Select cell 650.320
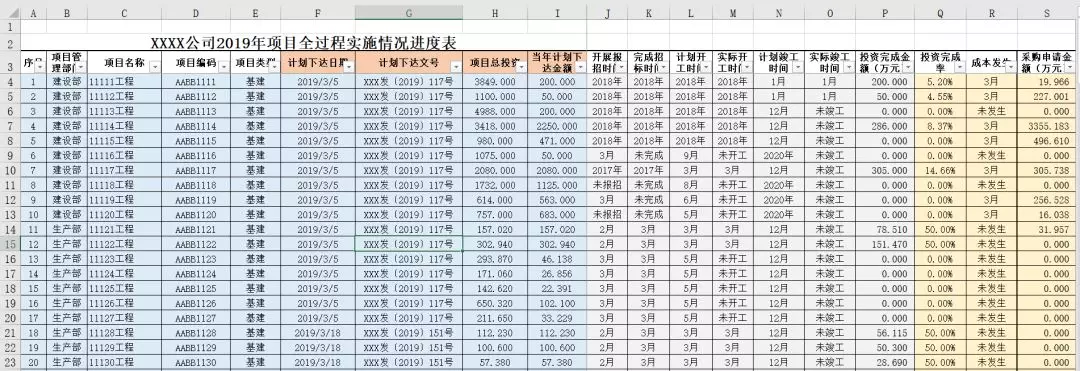 (x=495, y=304)
